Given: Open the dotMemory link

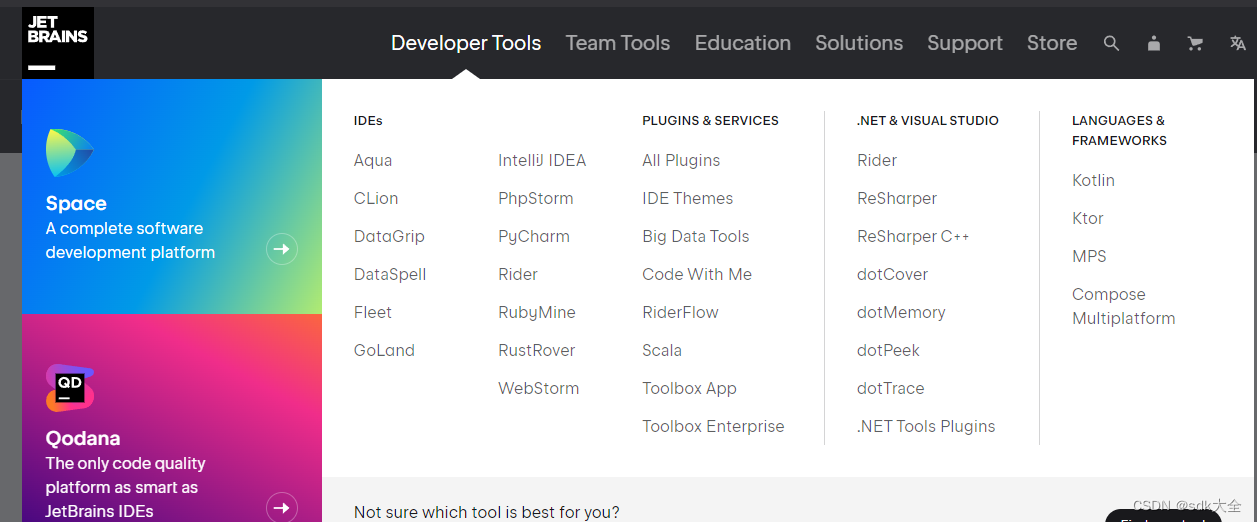Looking at the screenshot, I should [901, 312].
